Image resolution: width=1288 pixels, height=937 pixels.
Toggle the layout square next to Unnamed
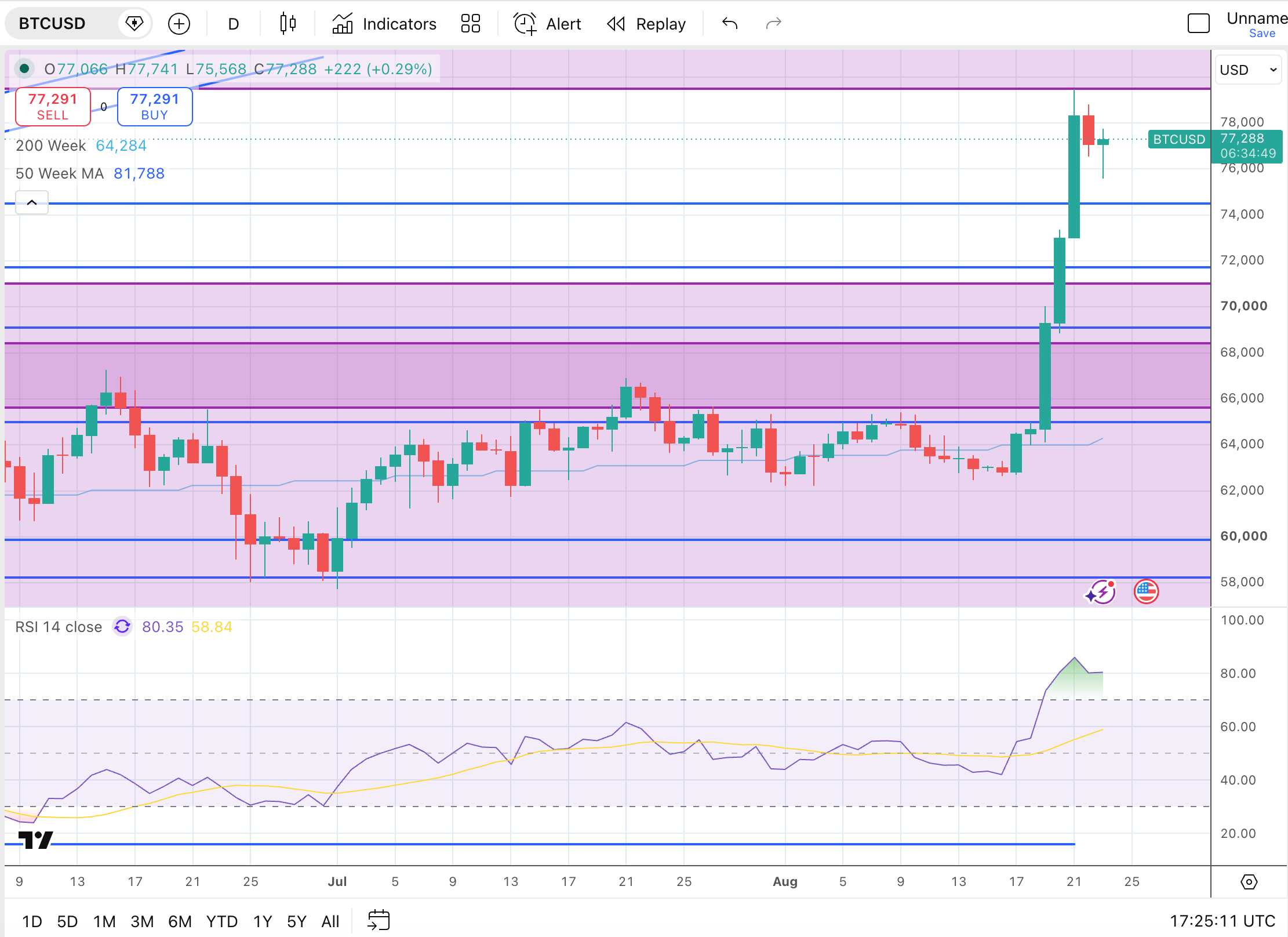click(1198, 24)
